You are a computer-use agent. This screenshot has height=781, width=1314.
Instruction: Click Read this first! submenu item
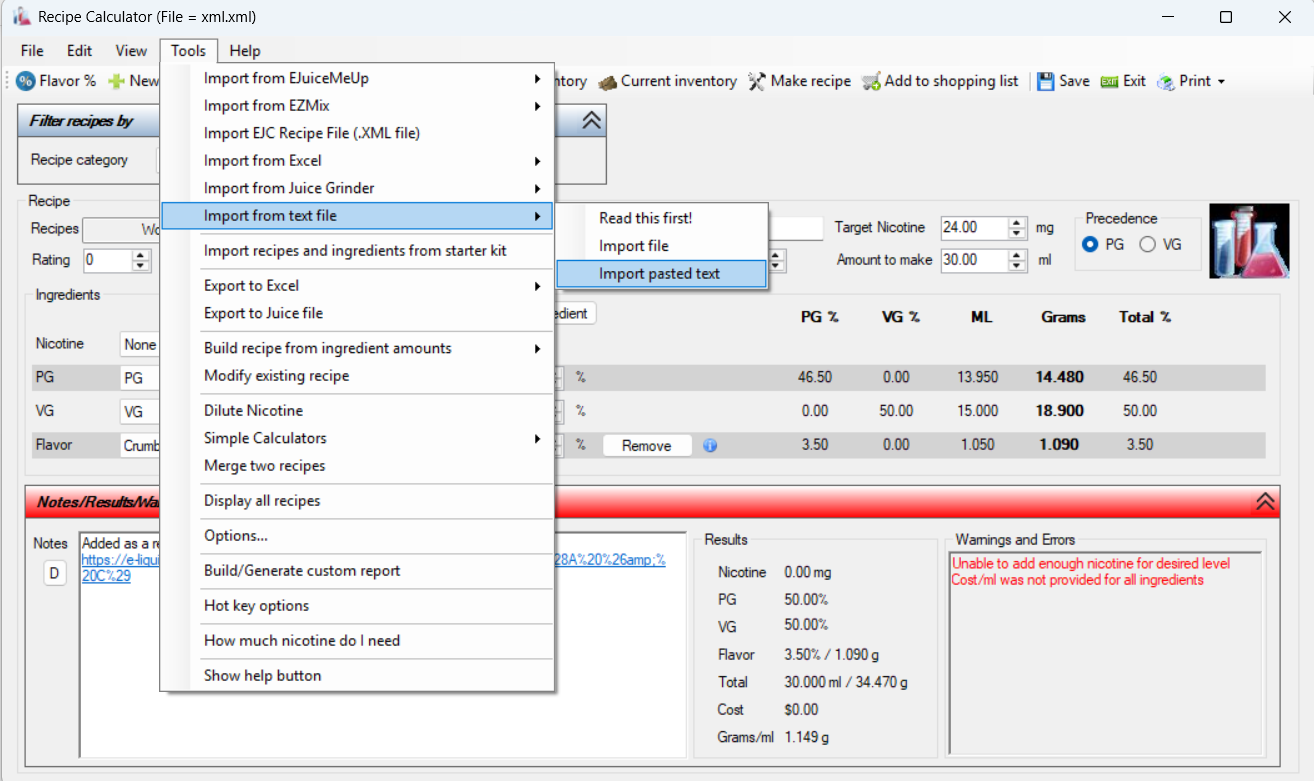(x=661, y=218)
